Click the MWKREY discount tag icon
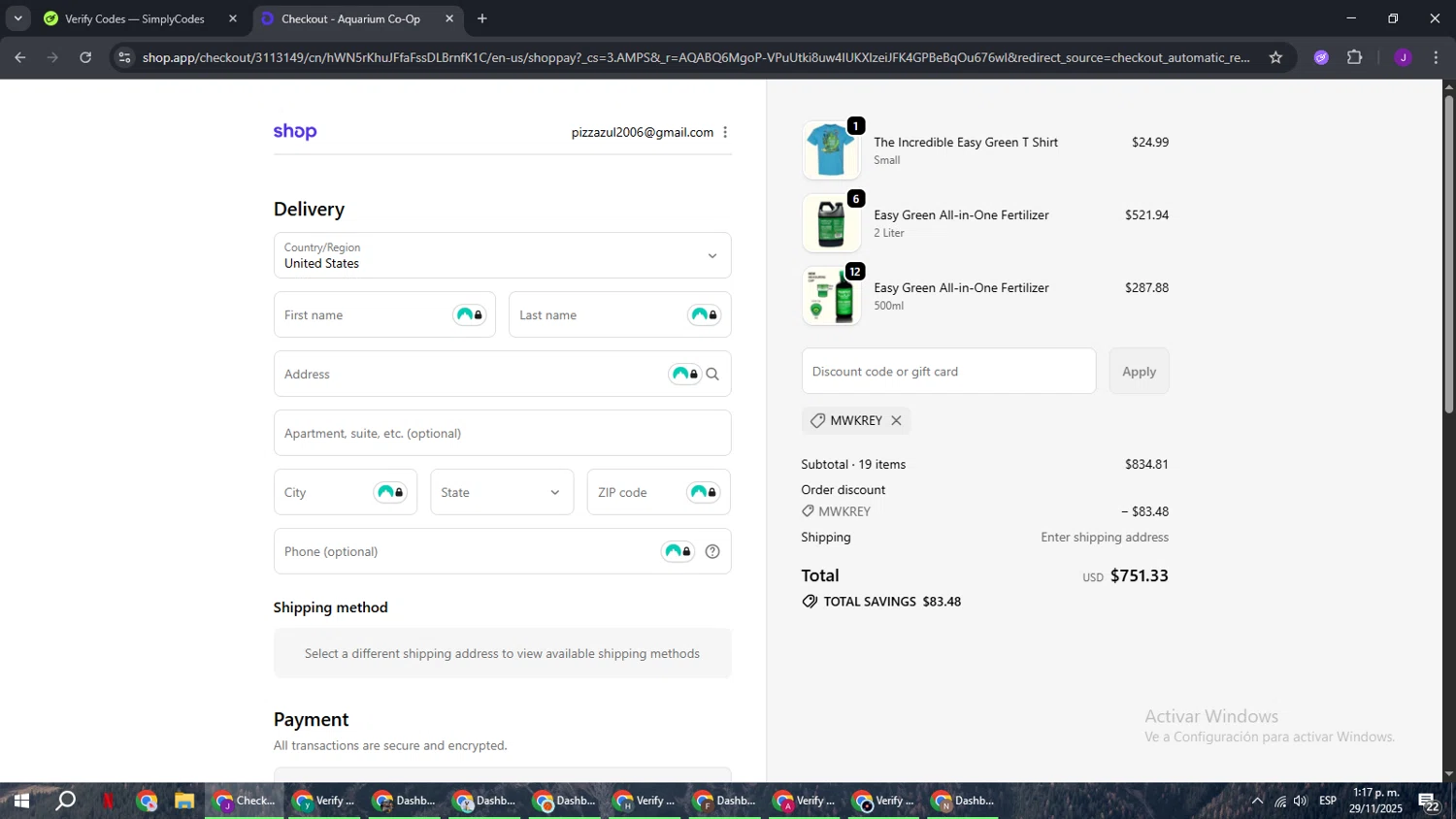 click(817, 420)
